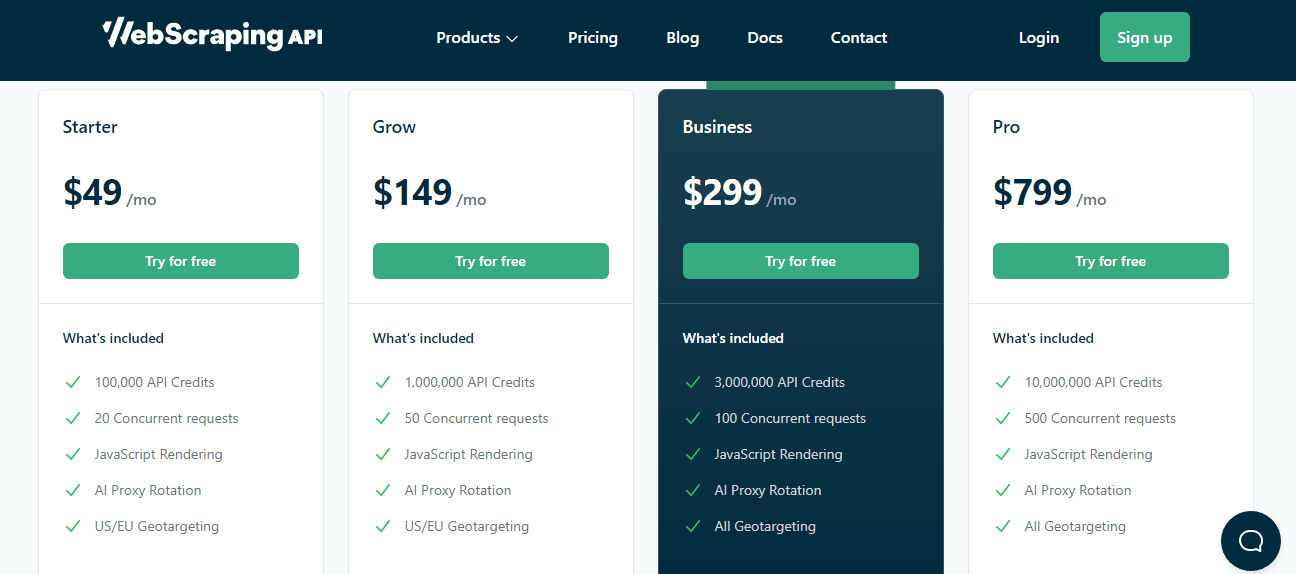1296x574 pixels.
Task: Click checkmark beside 3,000,000 API Credits
Action: (693, 382)
